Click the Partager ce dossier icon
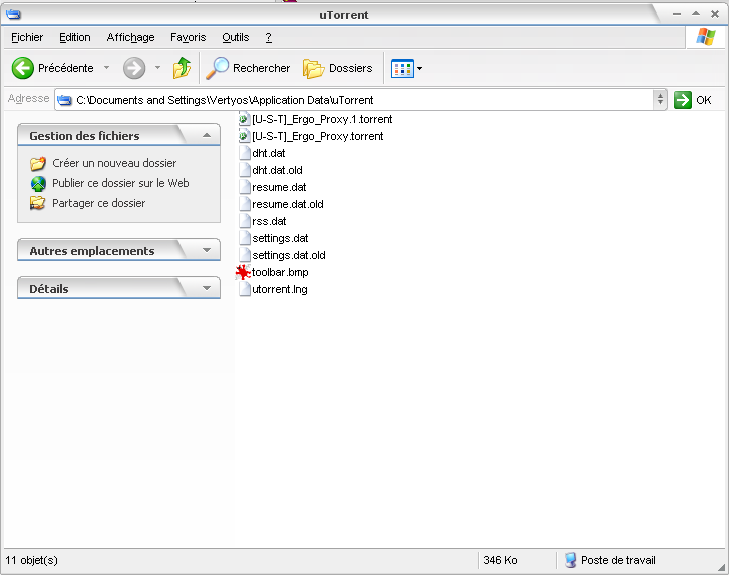 coord(38,203)
